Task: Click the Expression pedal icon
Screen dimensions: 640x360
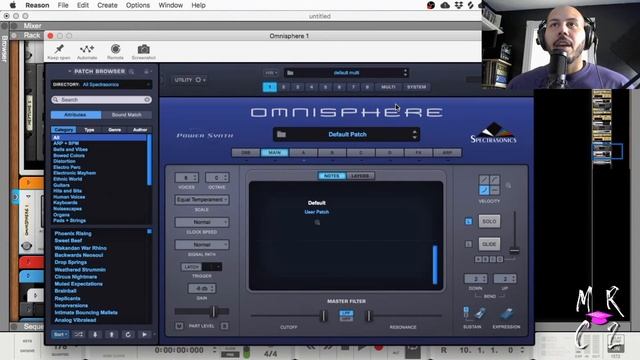Action: (506, 313)
